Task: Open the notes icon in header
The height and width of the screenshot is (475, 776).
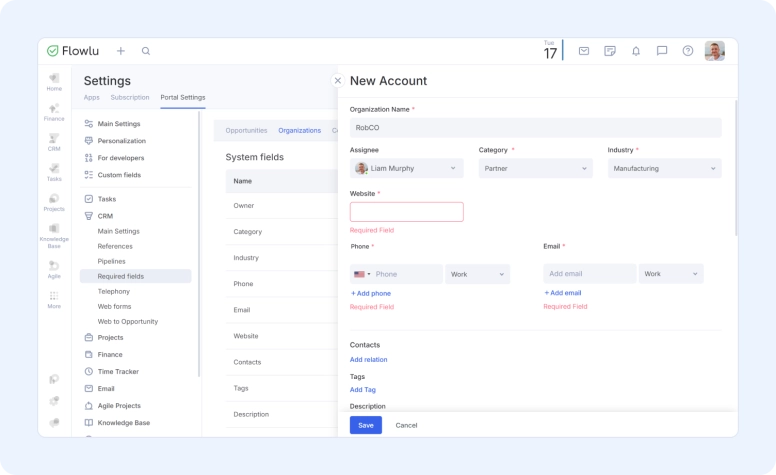Action: [610, 51]
